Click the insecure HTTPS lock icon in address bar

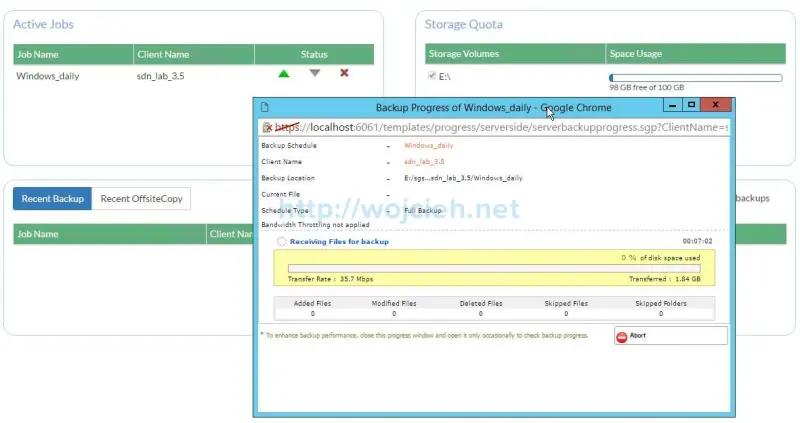267,128
